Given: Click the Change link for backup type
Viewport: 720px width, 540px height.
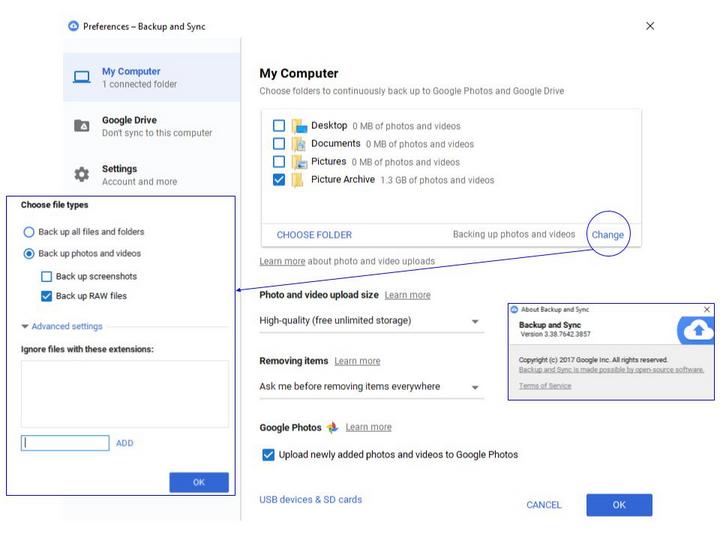Looking at the screenshot, I should point(608,235).
